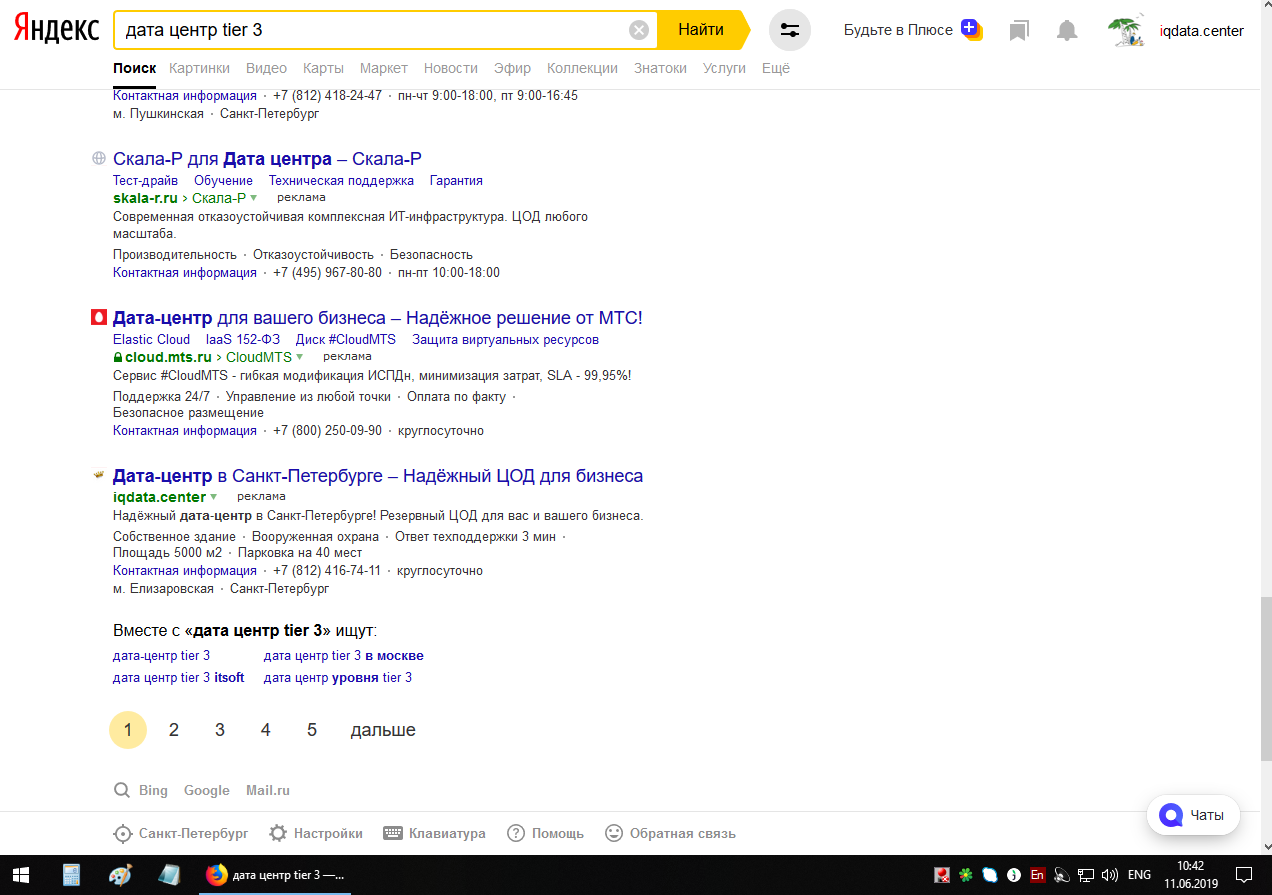The image size is (1272, 895).
Task: Open the taskbar clock showing 10:42
Action: [1190, 875]
